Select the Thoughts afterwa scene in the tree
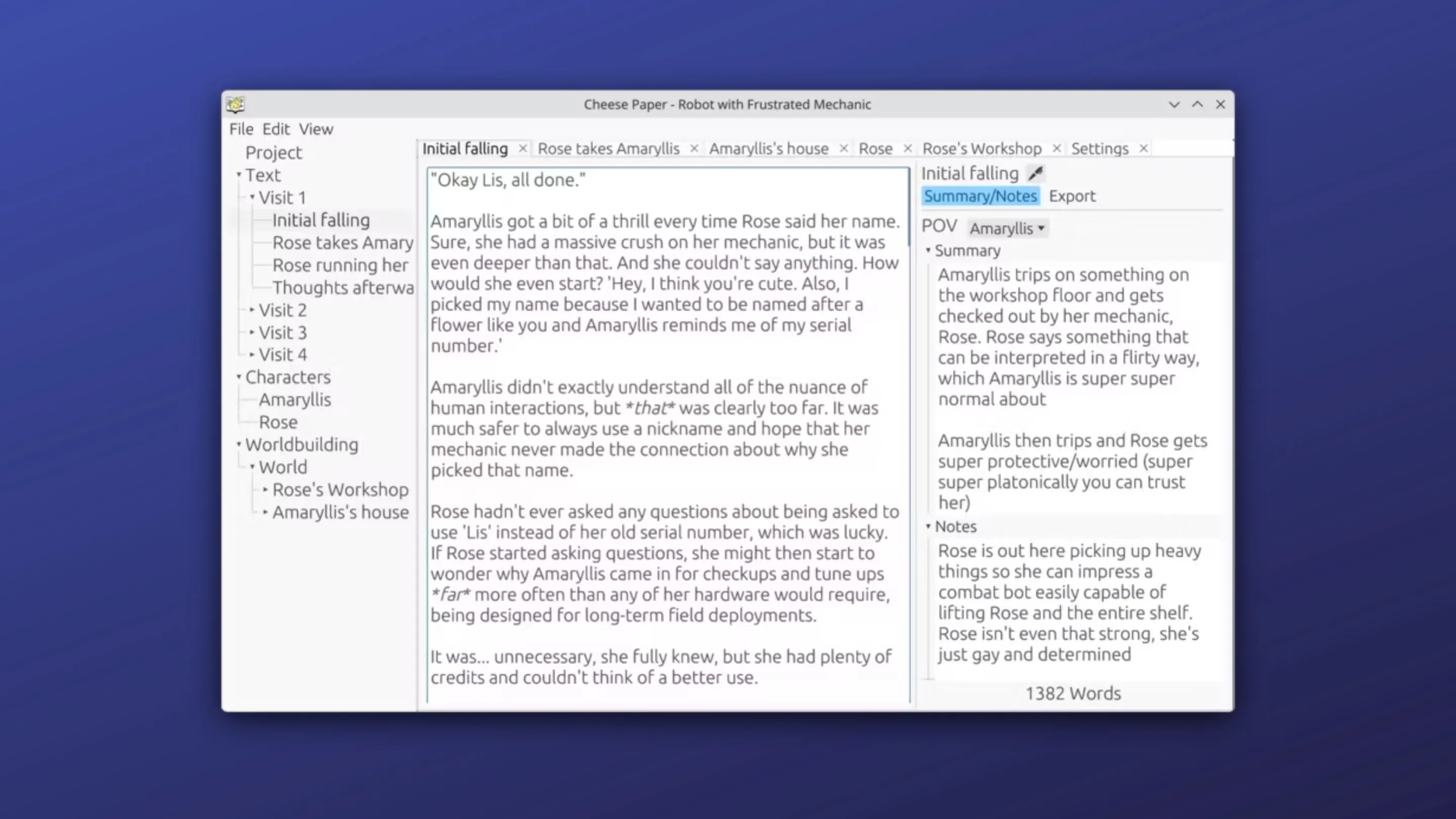The image size is (1456, 819). [343, 288]
